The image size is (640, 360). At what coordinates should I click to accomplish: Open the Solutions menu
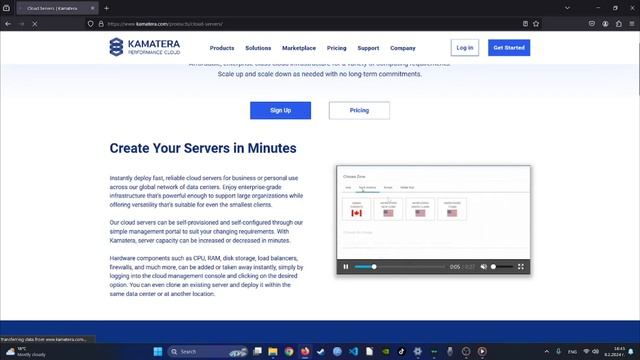pyautogui.click(x=258, y=48)
